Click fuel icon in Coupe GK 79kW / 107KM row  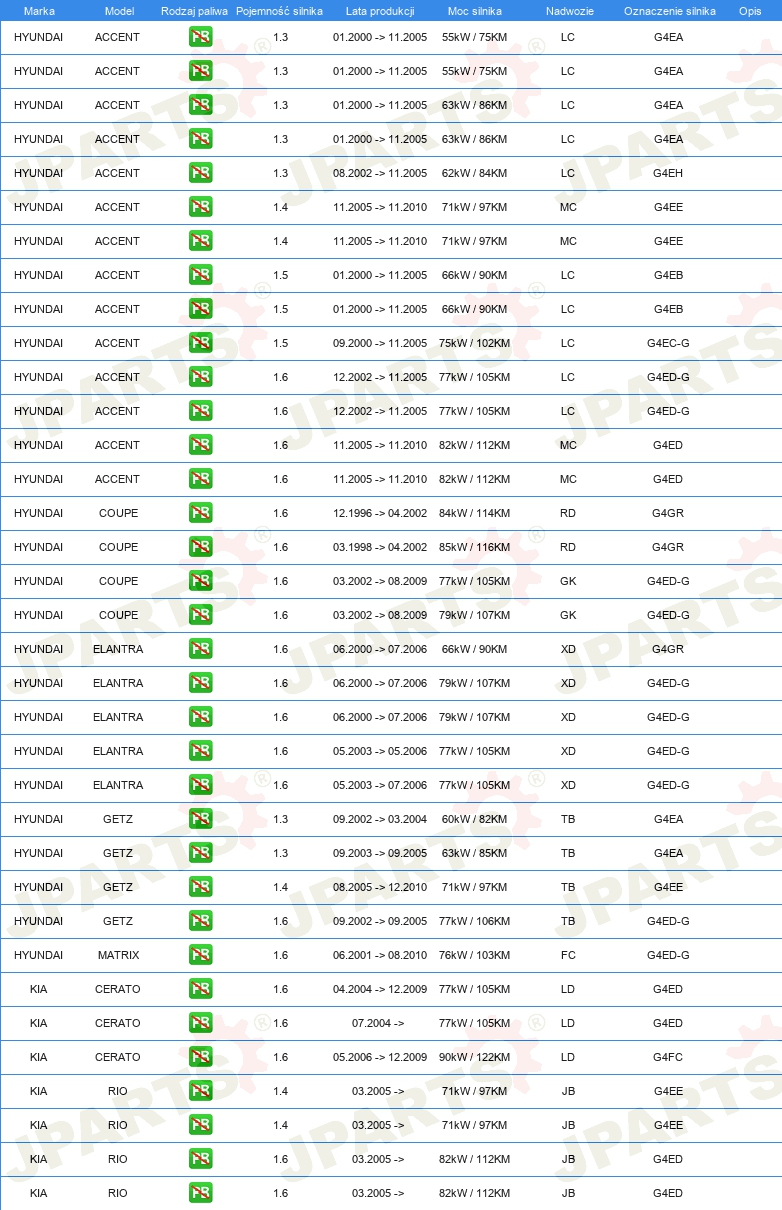coord(200,615)
